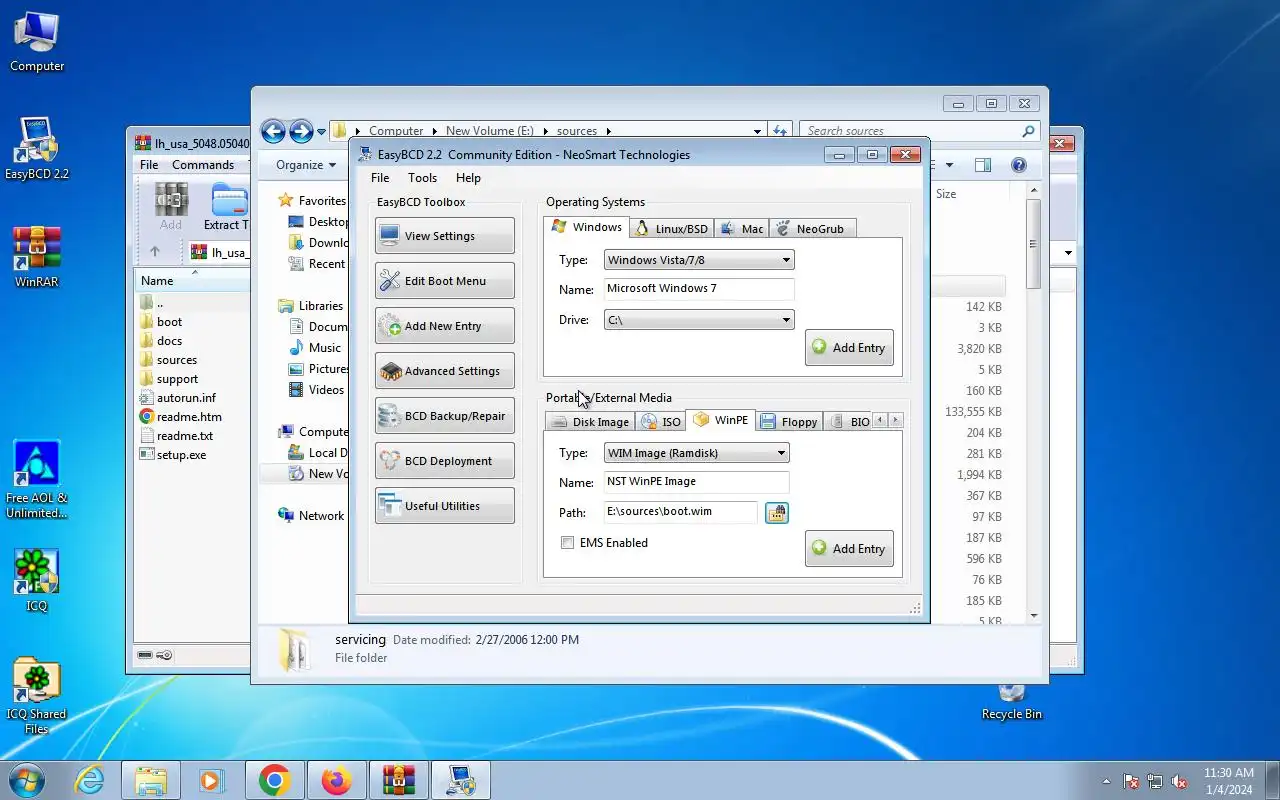The width and height of the screenshot is (1280, 800).
Task: Open EasyBCD File menu
Action: (x=380, y=178)
